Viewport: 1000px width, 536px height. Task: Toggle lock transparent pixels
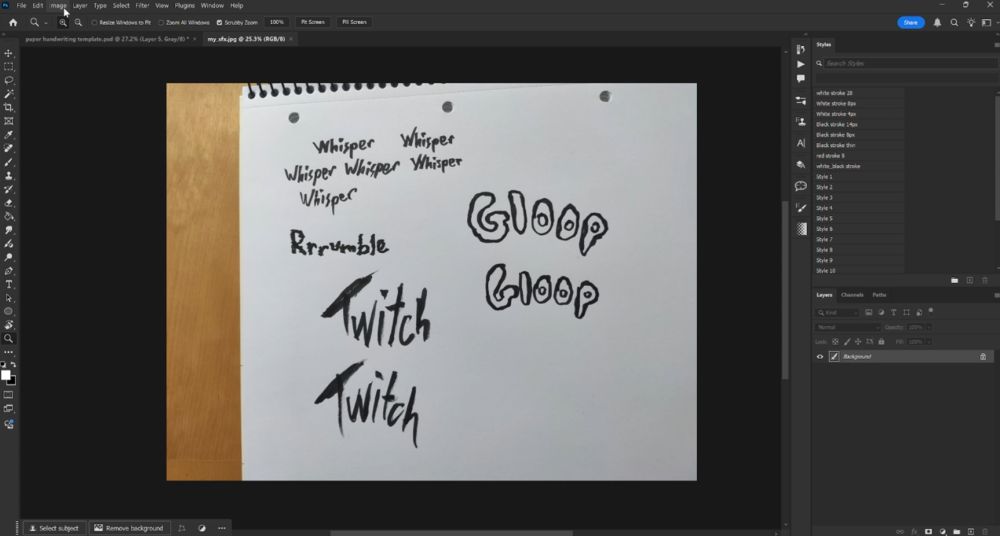(x=835, y=342)
